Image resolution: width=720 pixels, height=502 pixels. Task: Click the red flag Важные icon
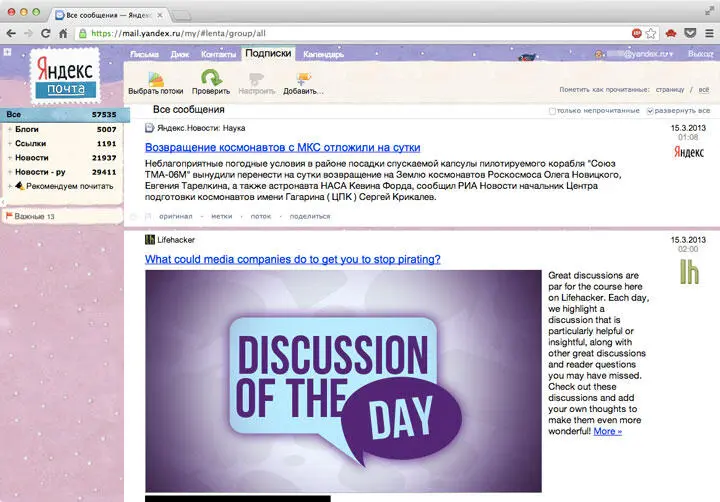(9, 215)
